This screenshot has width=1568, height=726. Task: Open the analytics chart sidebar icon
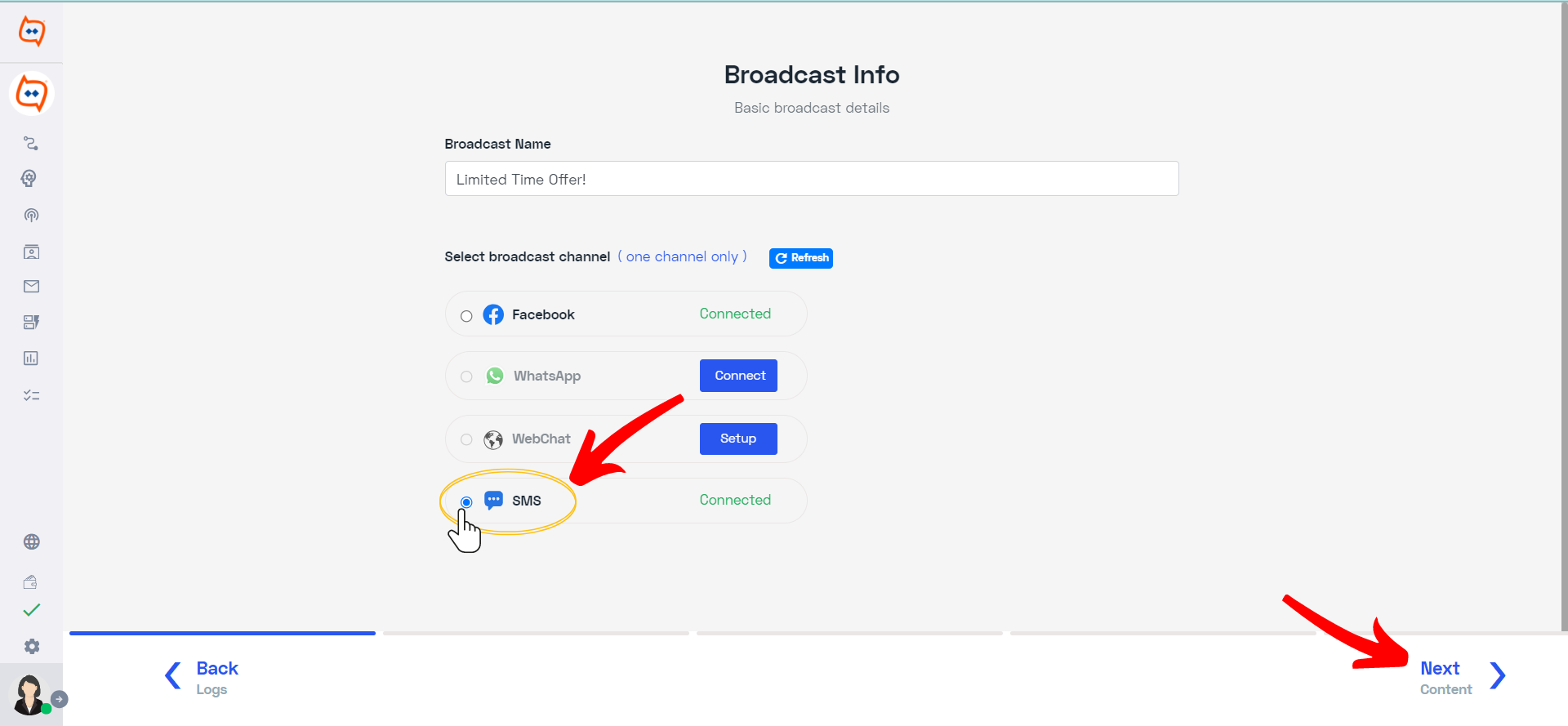31,359
